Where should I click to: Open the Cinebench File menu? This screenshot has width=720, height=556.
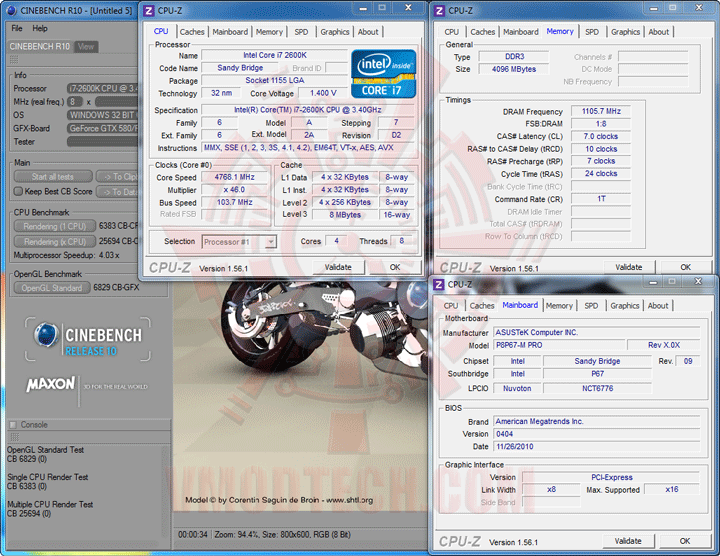tap(17, 28)
